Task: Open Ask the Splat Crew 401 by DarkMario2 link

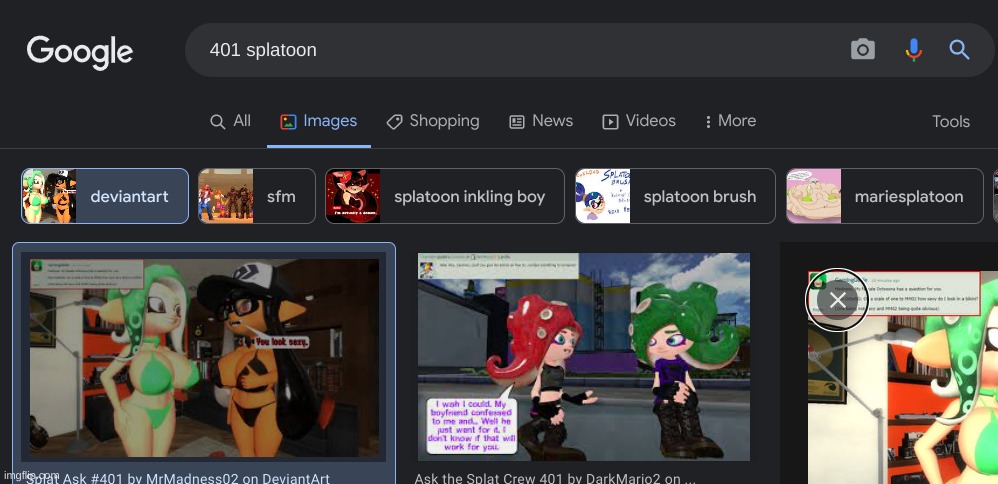Action: click(x=554, y=478)
